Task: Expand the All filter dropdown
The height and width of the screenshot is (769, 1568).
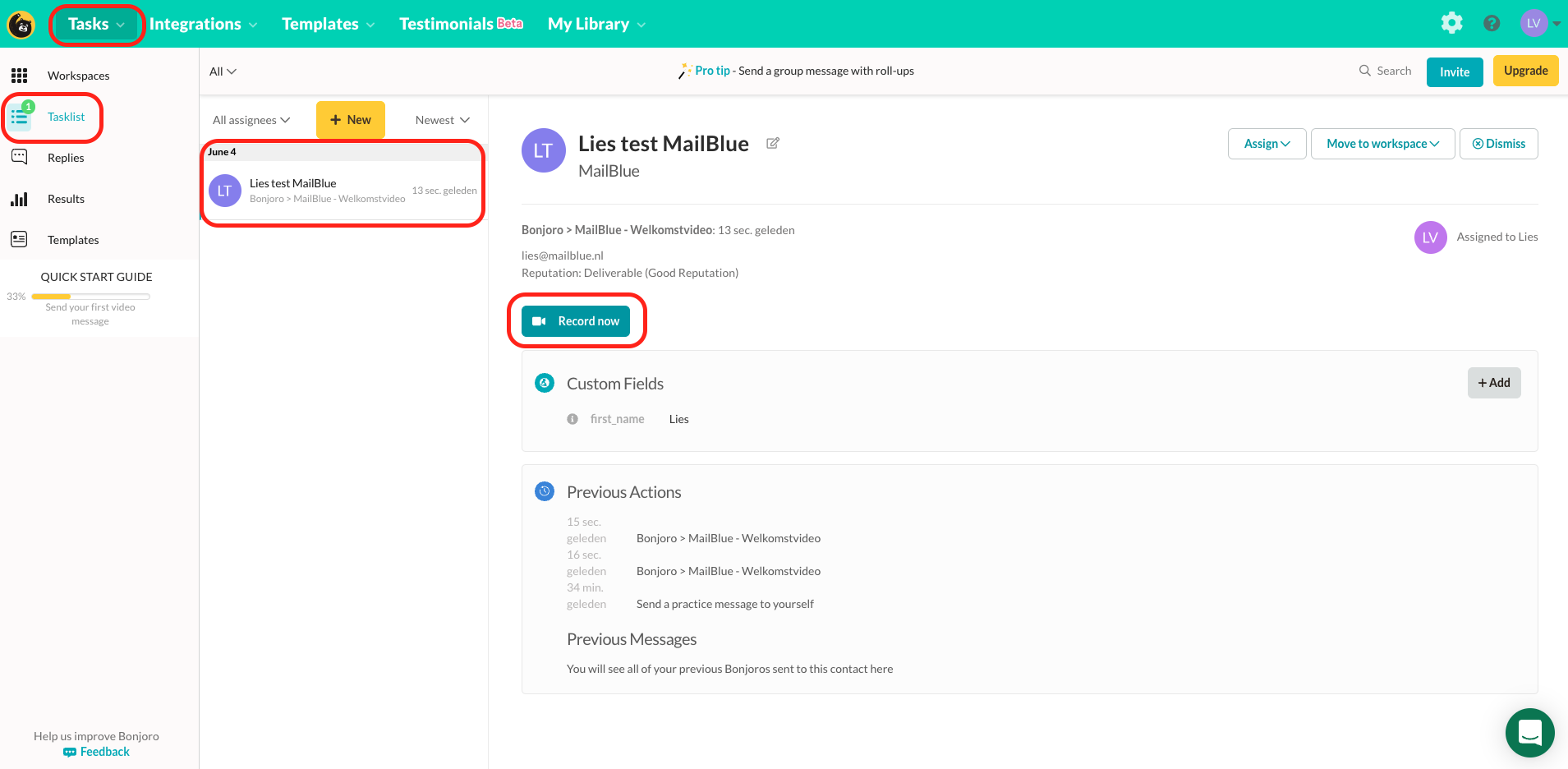Action: click(x=223, y=71)
